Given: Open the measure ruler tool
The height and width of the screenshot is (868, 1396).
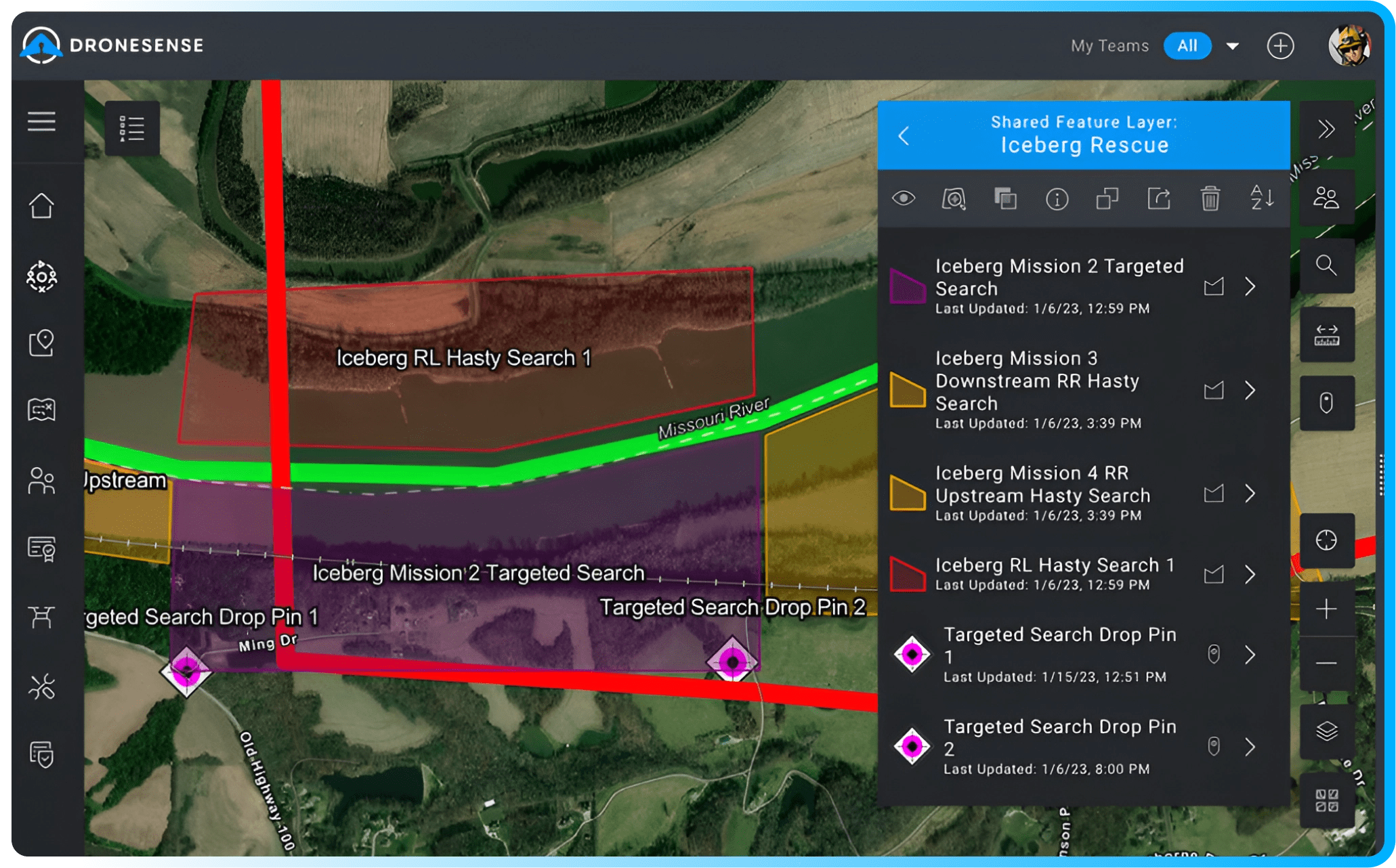Looking at the screenshot, I should (1326, 334).
